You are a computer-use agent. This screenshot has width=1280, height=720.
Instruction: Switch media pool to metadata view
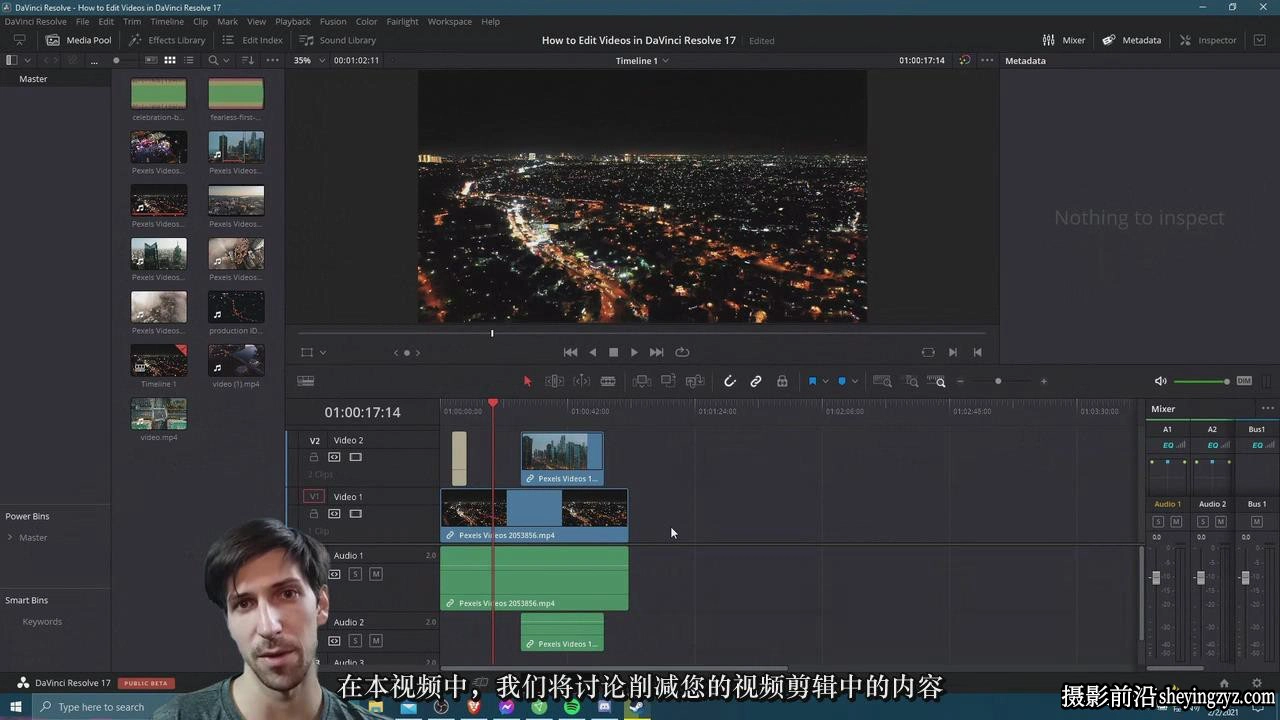click(151, 60)
